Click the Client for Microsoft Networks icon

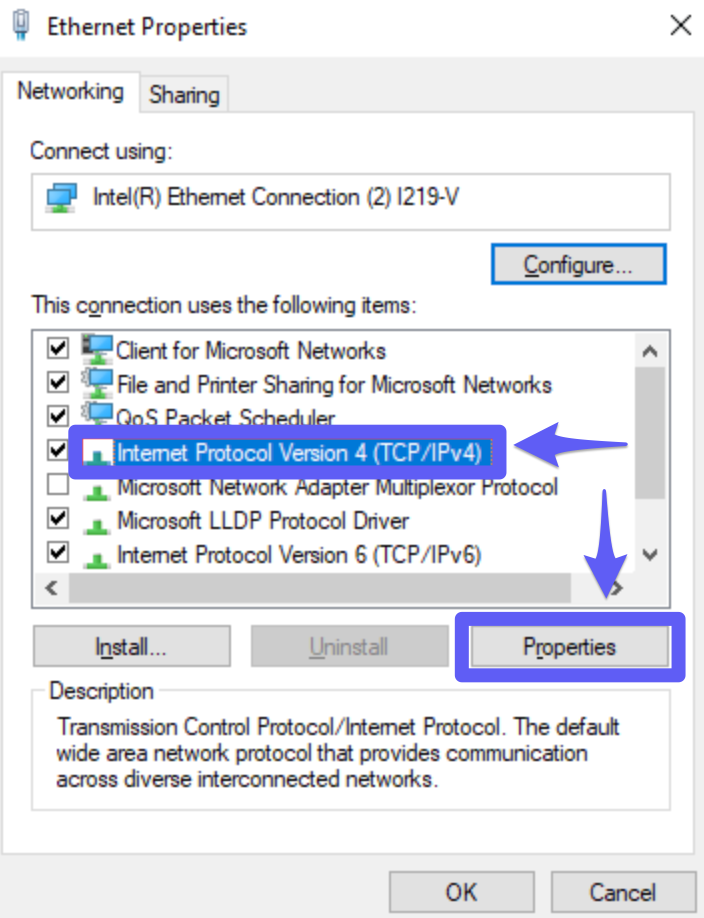tap(97, 349)
